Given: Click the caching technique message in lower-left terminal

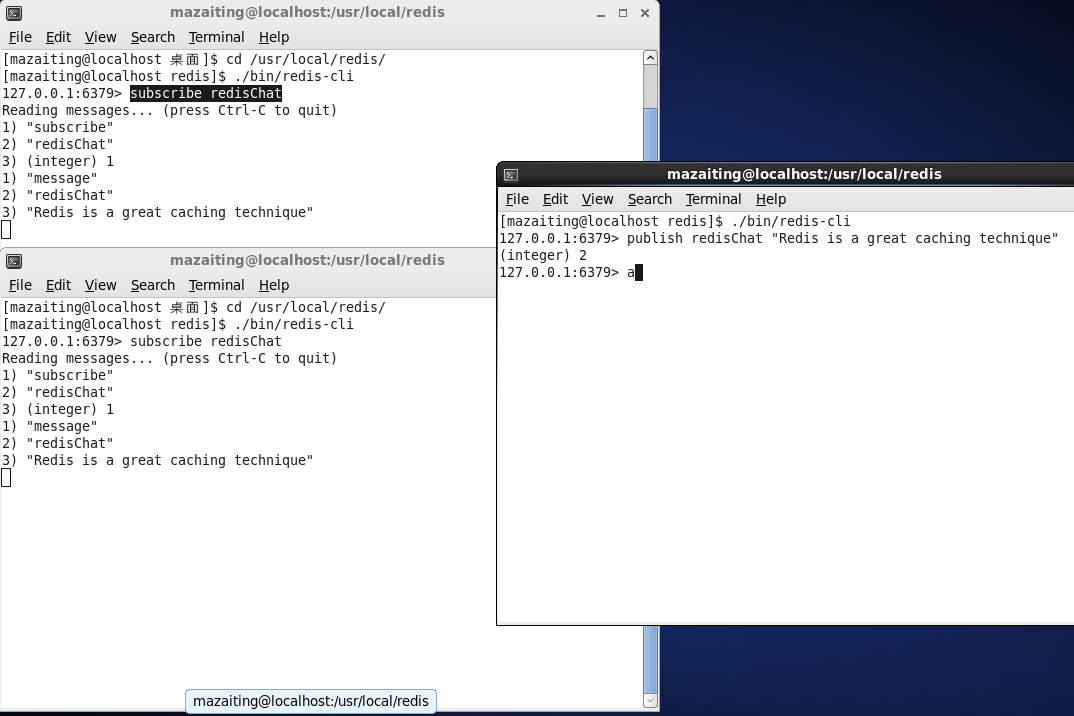Looking at the screenshot, I should [158, 460].
